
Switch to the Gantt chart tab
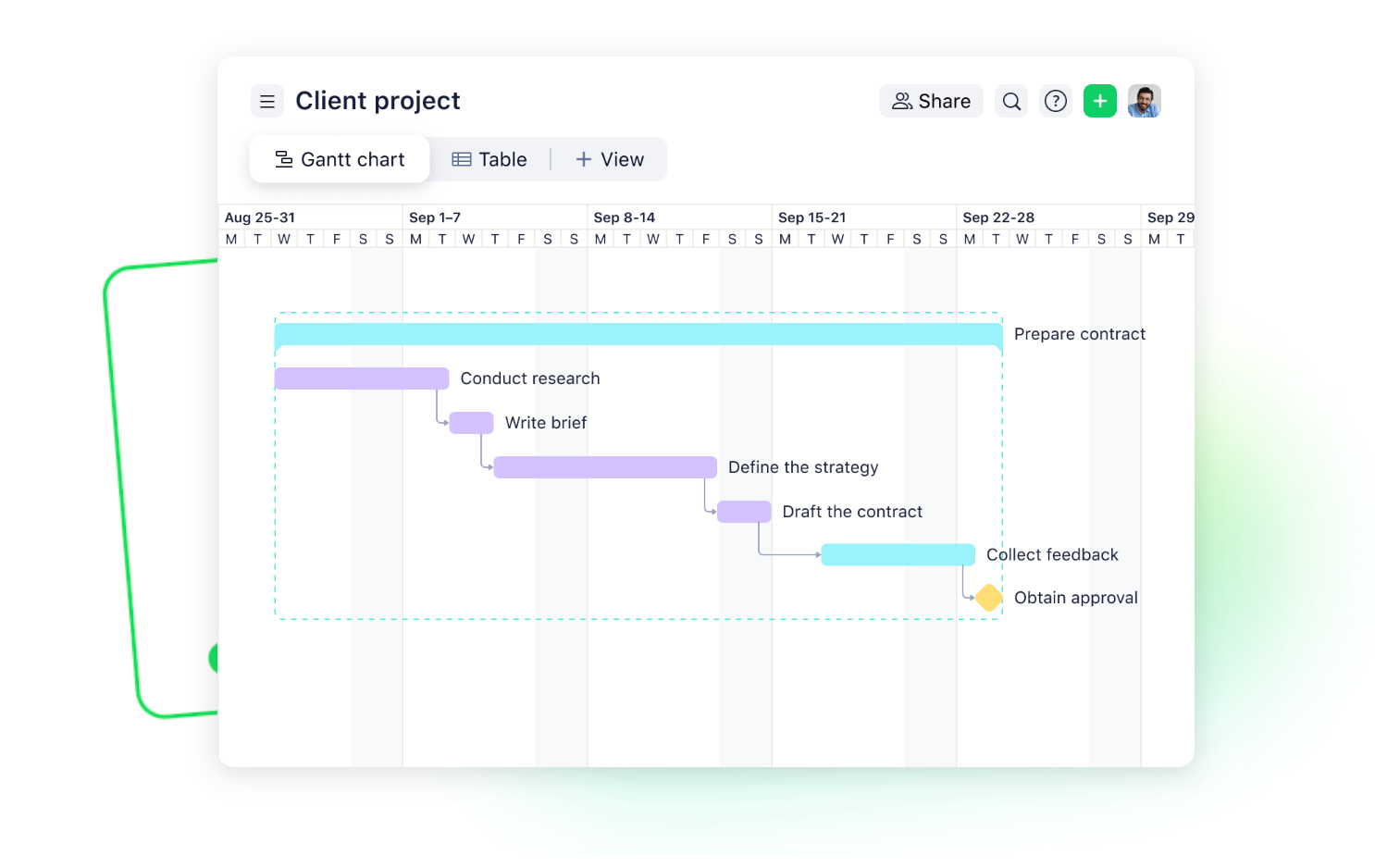click(339, 159)
